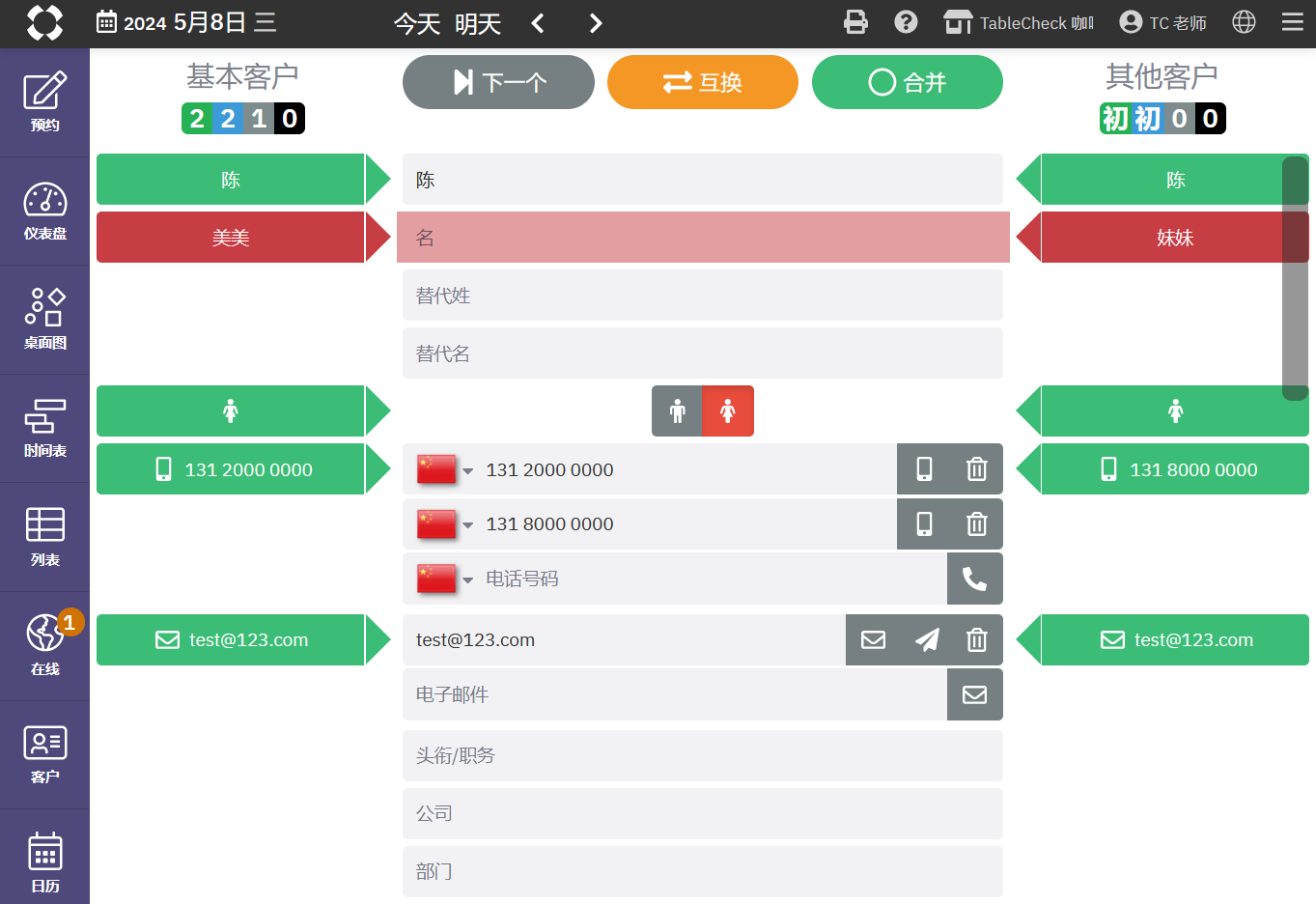Focus the 替代姓 field
Viewport: 1316px width, 904px height.
(x=703, y=296)
